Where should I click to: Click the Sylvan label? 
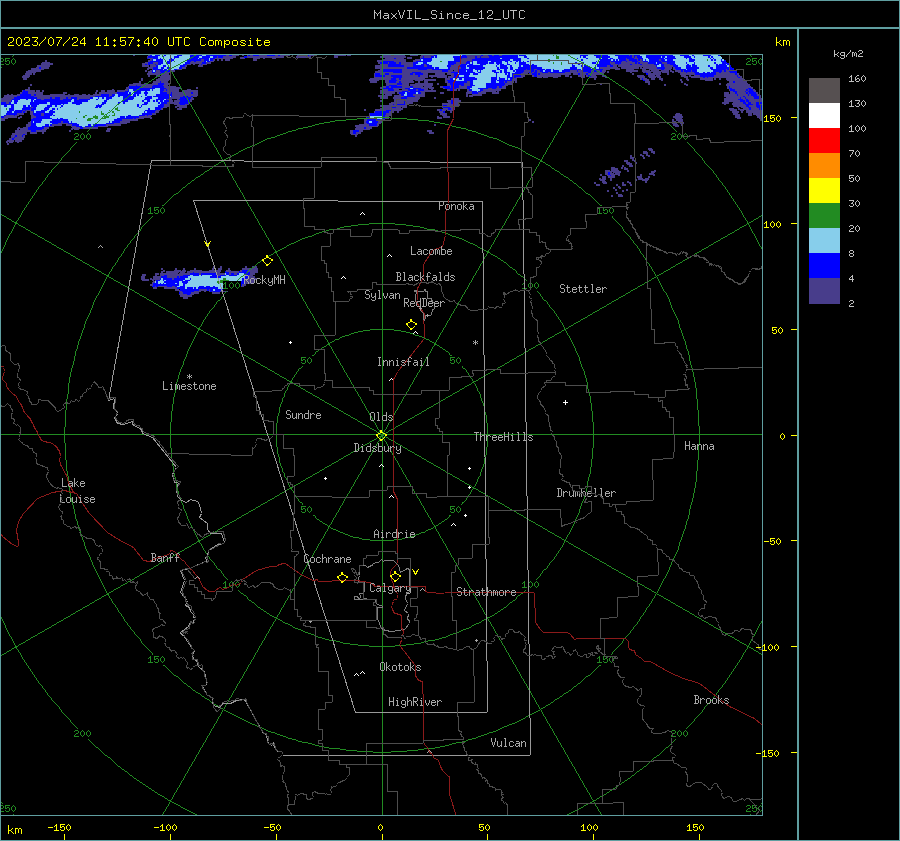382,295
